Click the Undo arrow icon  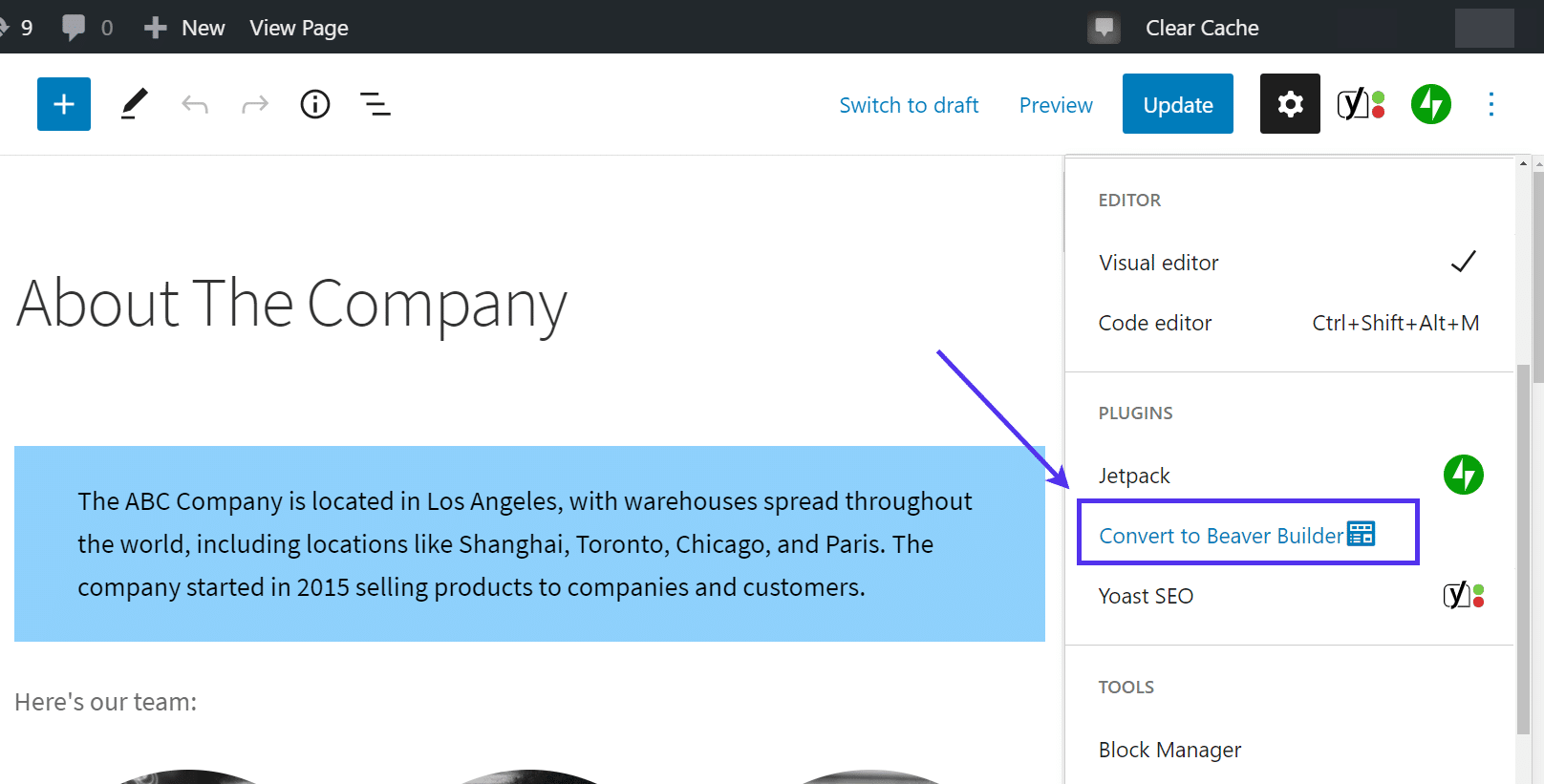pos(195,104)
